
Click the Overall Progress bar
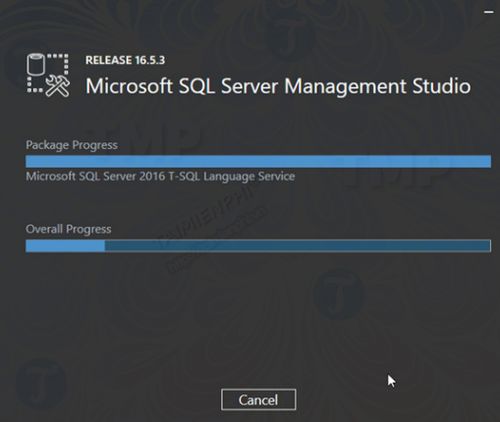click(x=258, y=246)
